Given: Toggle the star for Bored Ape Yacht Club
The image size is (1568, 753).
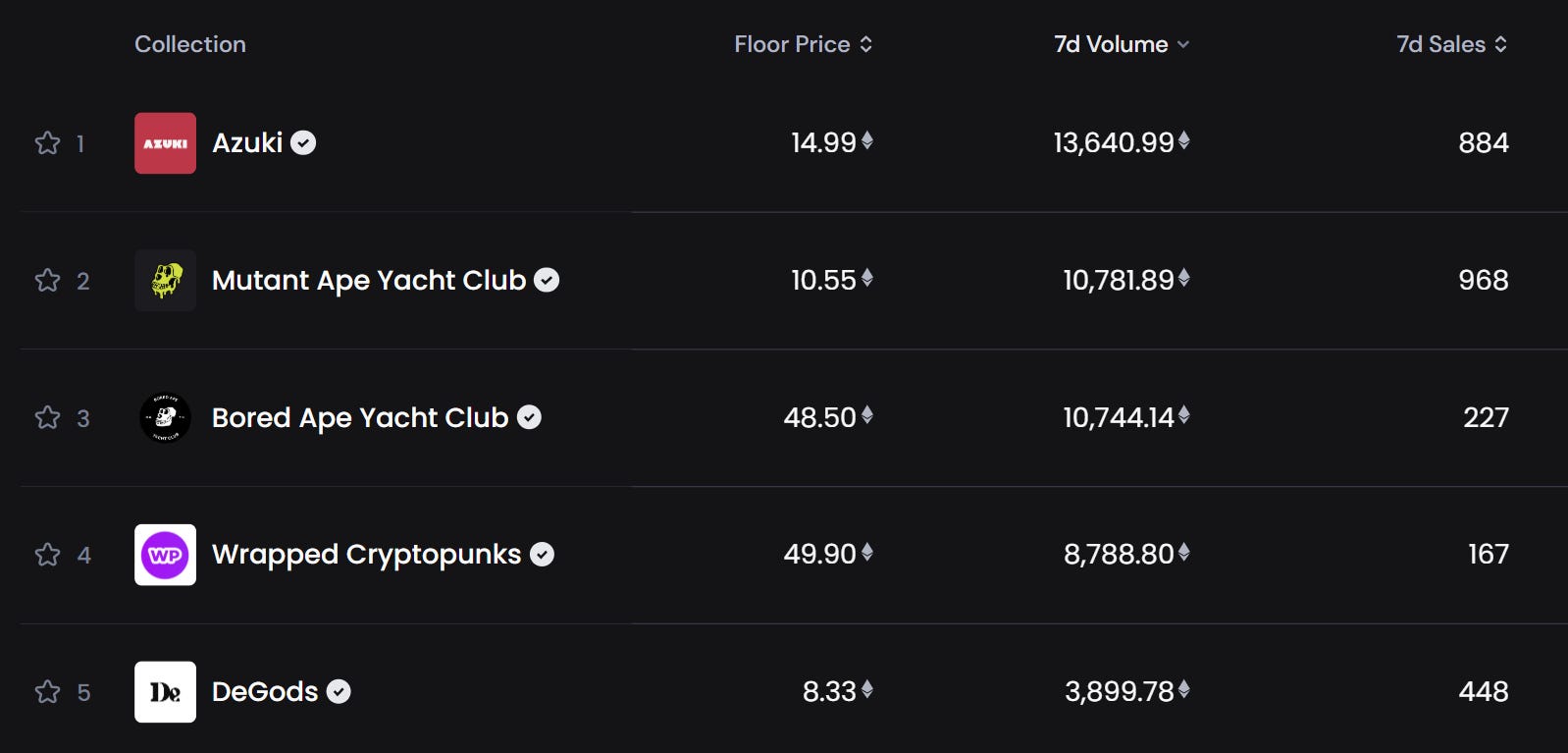Looking at the screenshot, I should point(47,418).
